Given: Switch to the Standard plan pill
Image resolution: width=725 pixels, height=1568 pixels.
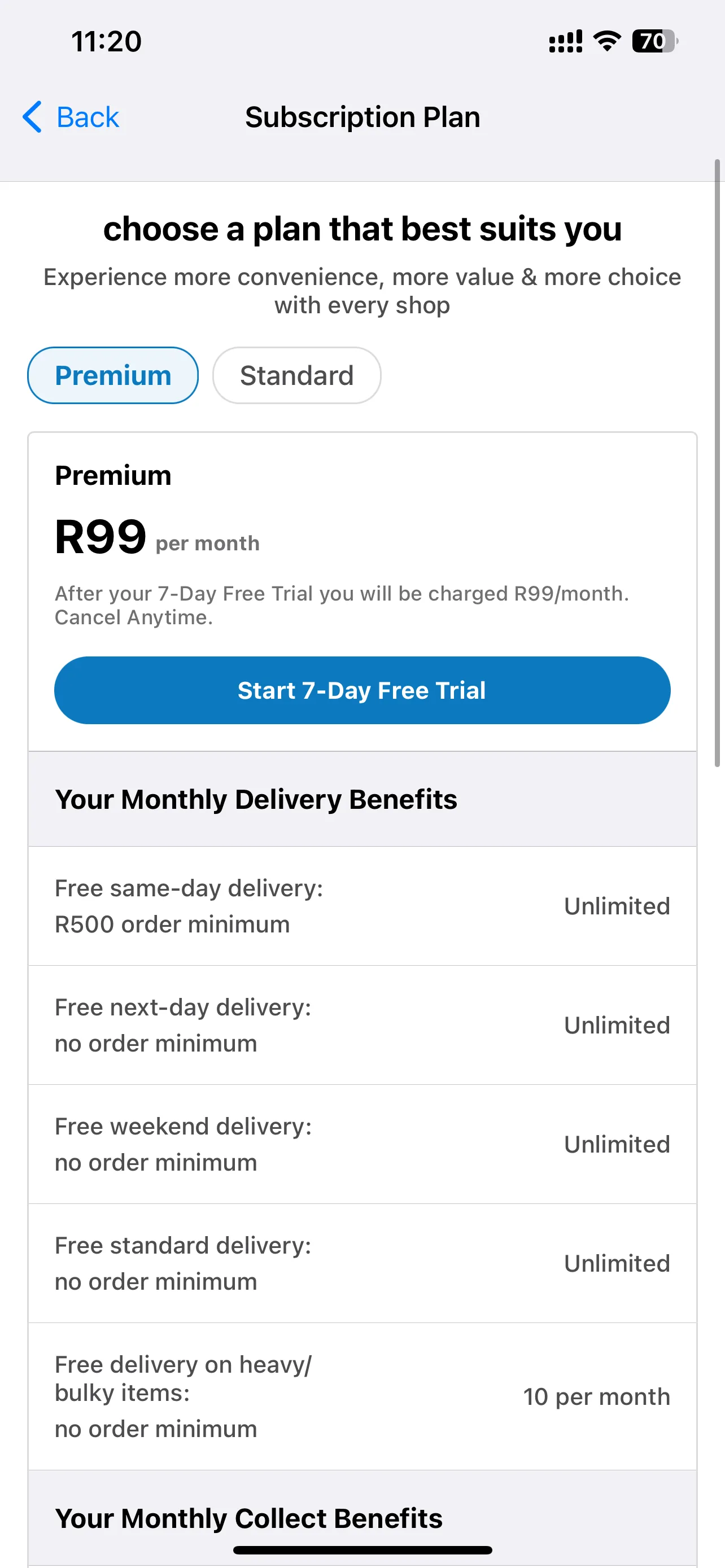Looking at the screenshot, I should 297,375.
